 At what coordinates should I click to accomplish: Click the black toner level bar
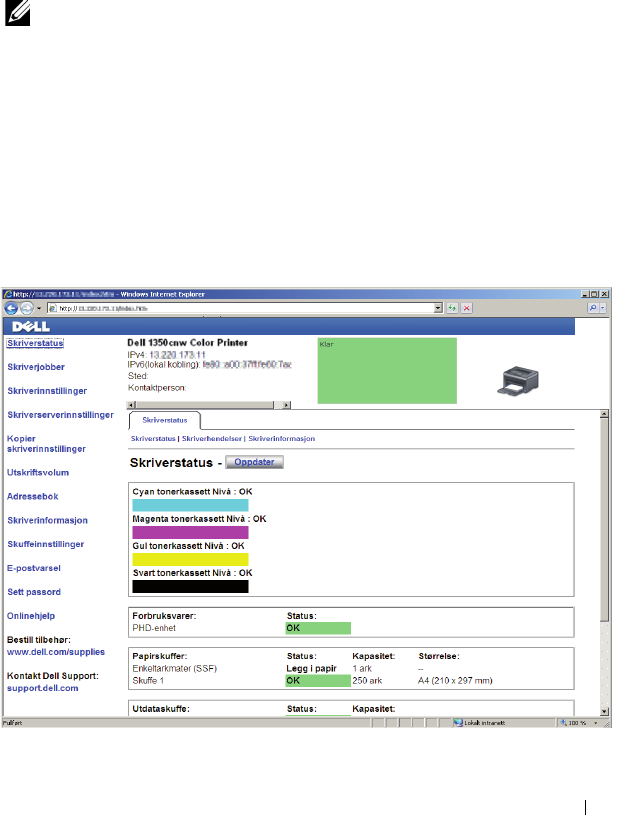click(190, 586)
